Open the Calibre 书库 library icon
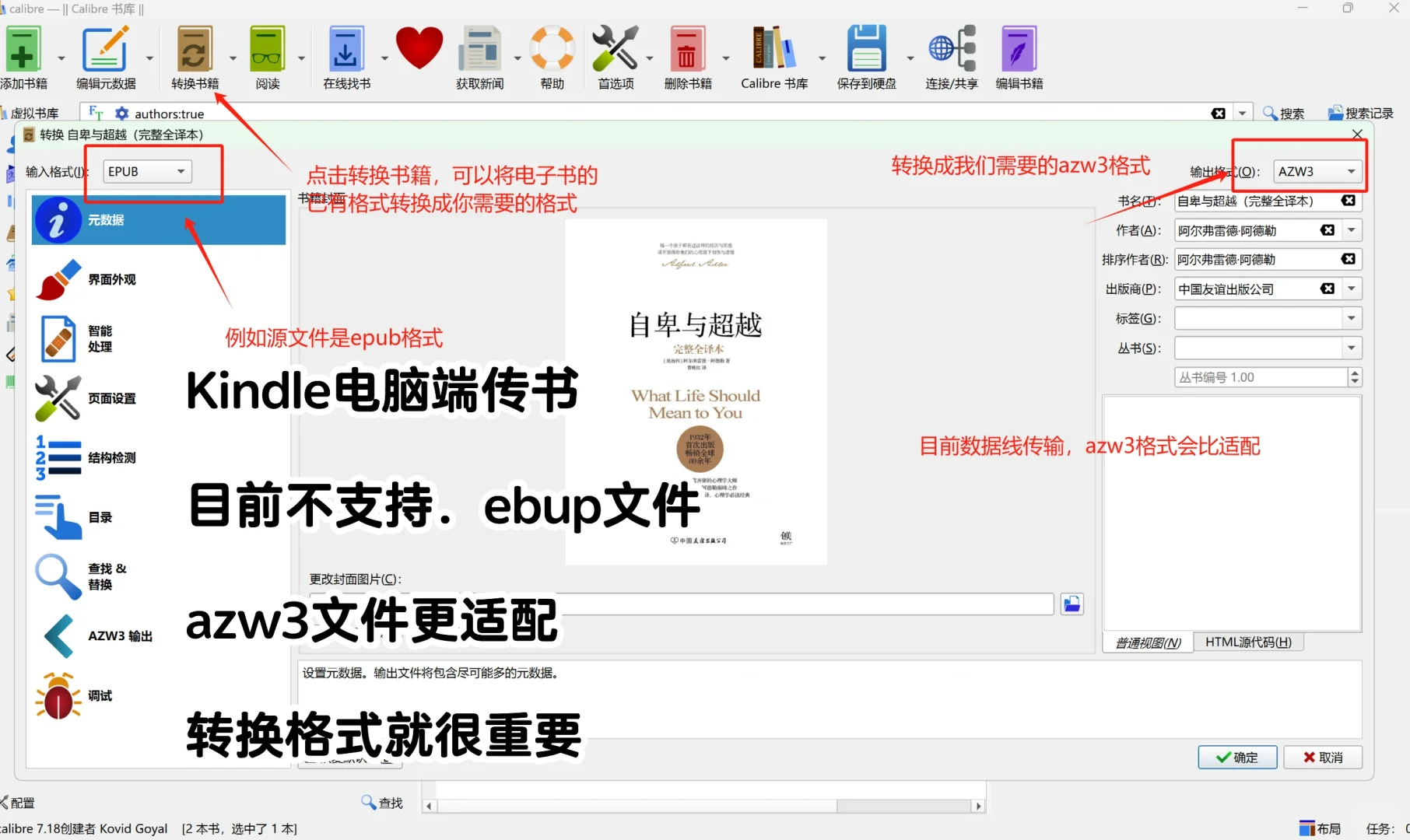1410x840 pixels. coord(773,50)
